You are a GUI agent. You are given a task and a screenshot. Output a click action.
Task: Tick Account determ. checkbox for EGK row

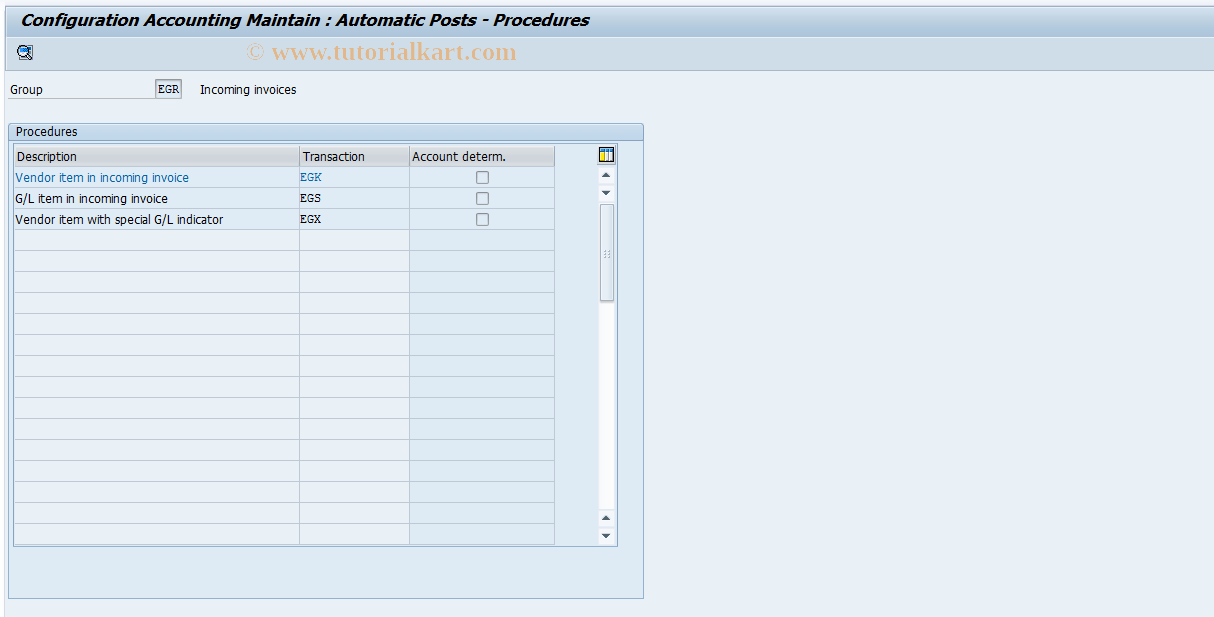click(482, 177)
